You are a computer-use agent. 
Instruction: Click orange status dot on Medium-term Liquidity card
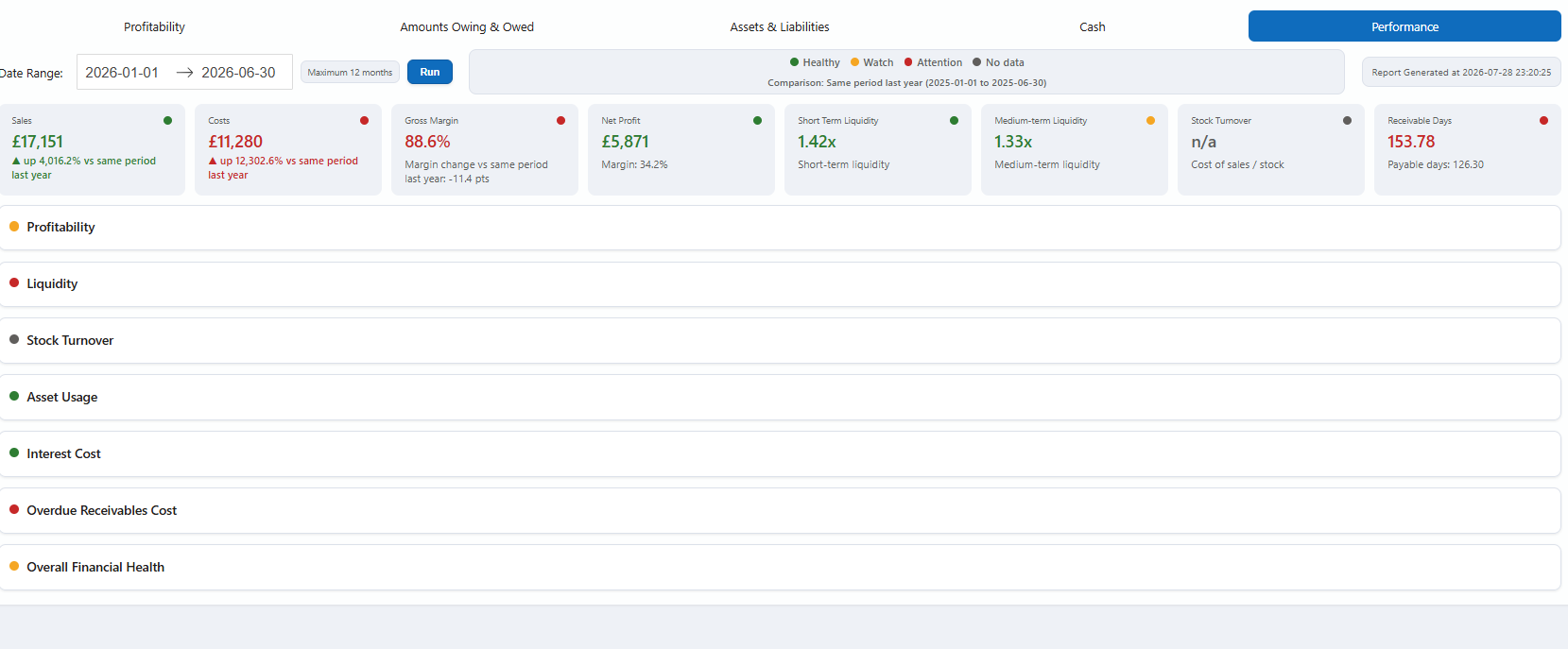click(x=1150, y=120)
